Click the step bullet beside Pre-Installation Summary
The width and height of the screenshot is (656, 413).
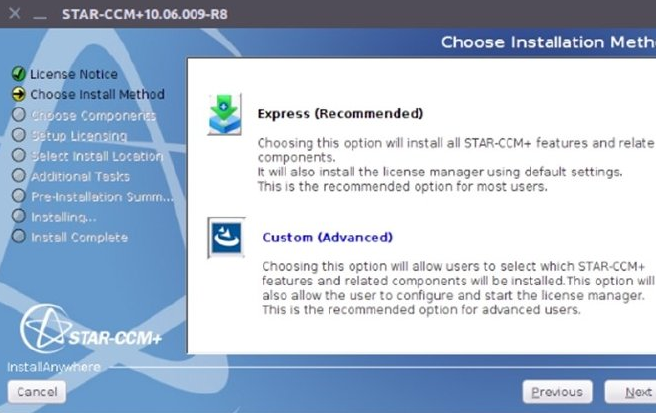[19, 195]
